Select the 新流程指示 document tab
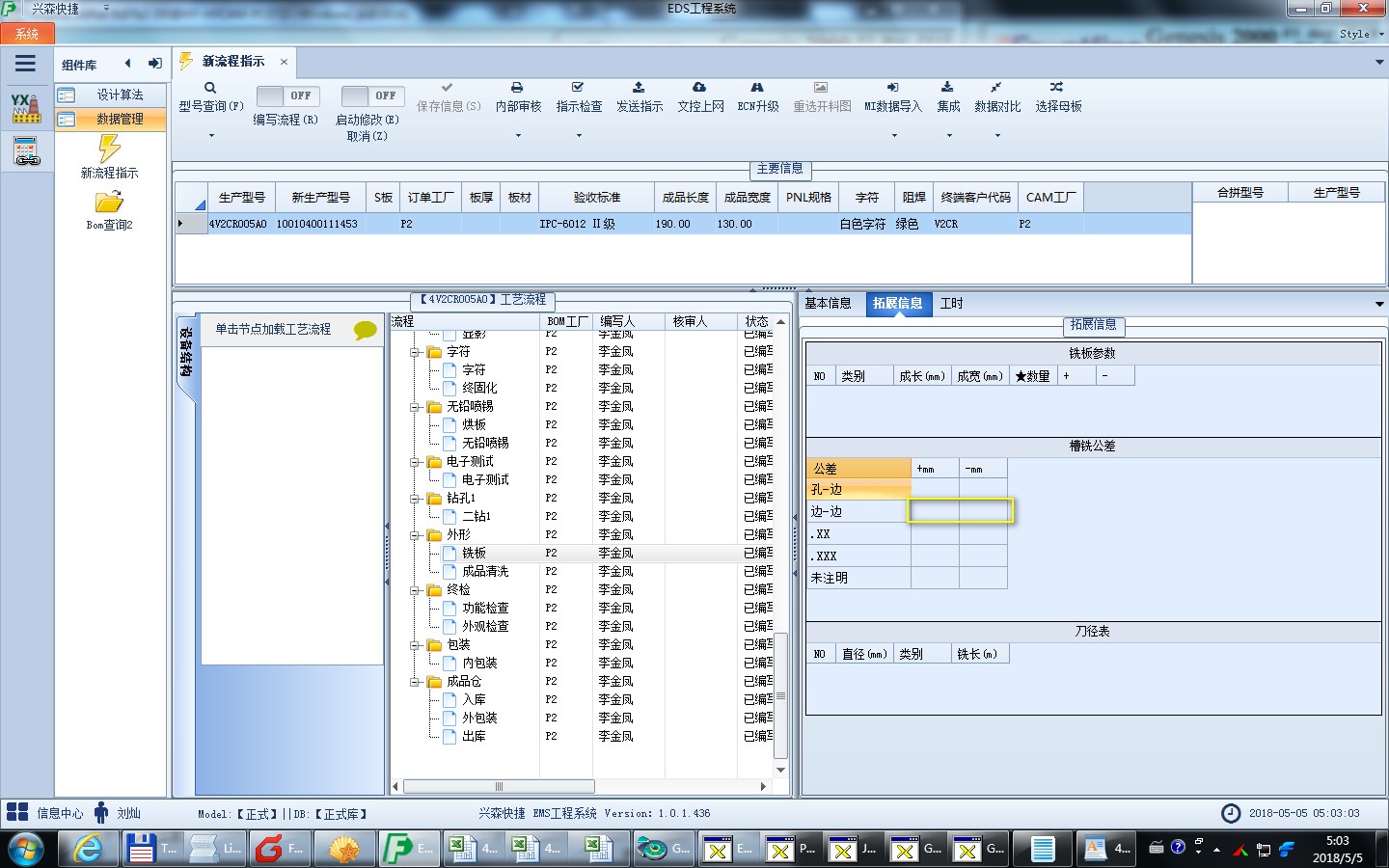The image size is (1389, 868). point(232,62)
